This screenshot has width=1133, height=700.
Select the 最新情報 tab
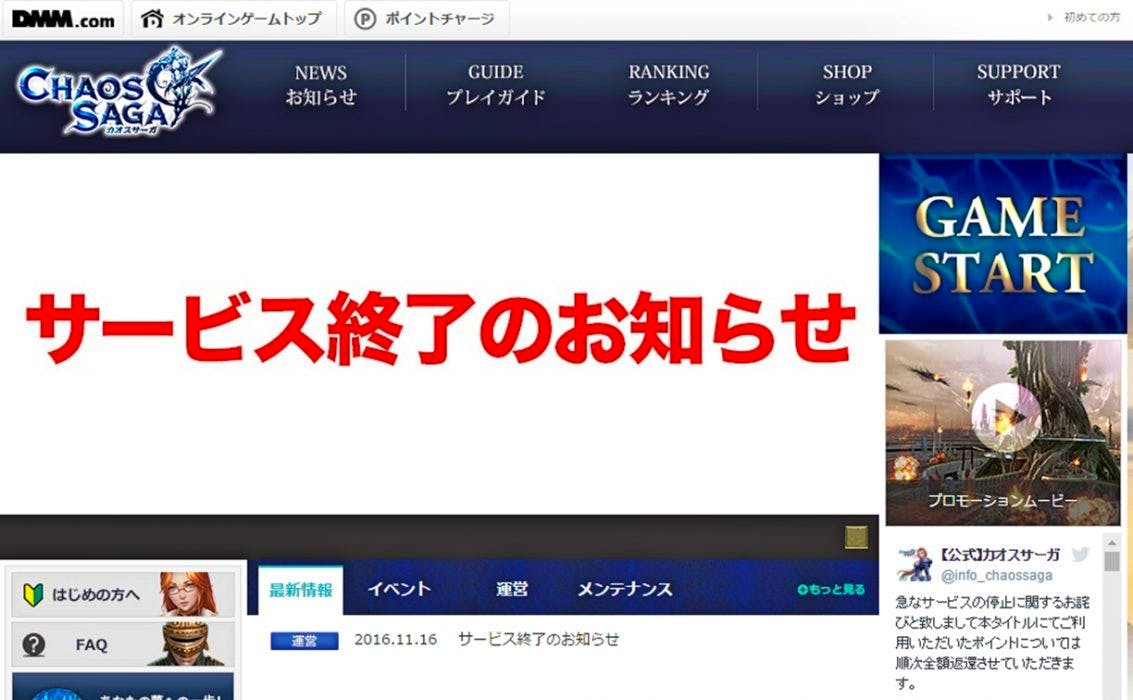(301, 589)
